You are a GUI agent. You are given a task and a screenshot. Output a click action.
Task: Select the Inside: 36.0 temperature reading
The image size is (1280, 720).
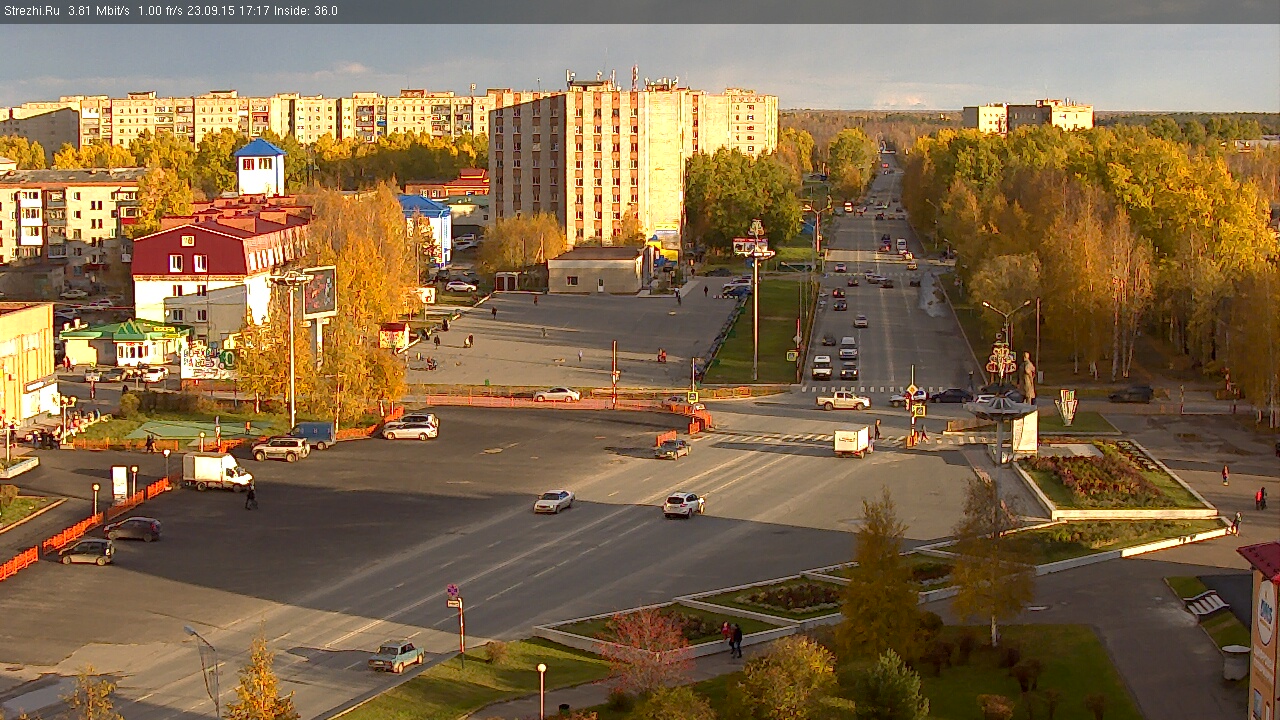[x=305, y=11]
